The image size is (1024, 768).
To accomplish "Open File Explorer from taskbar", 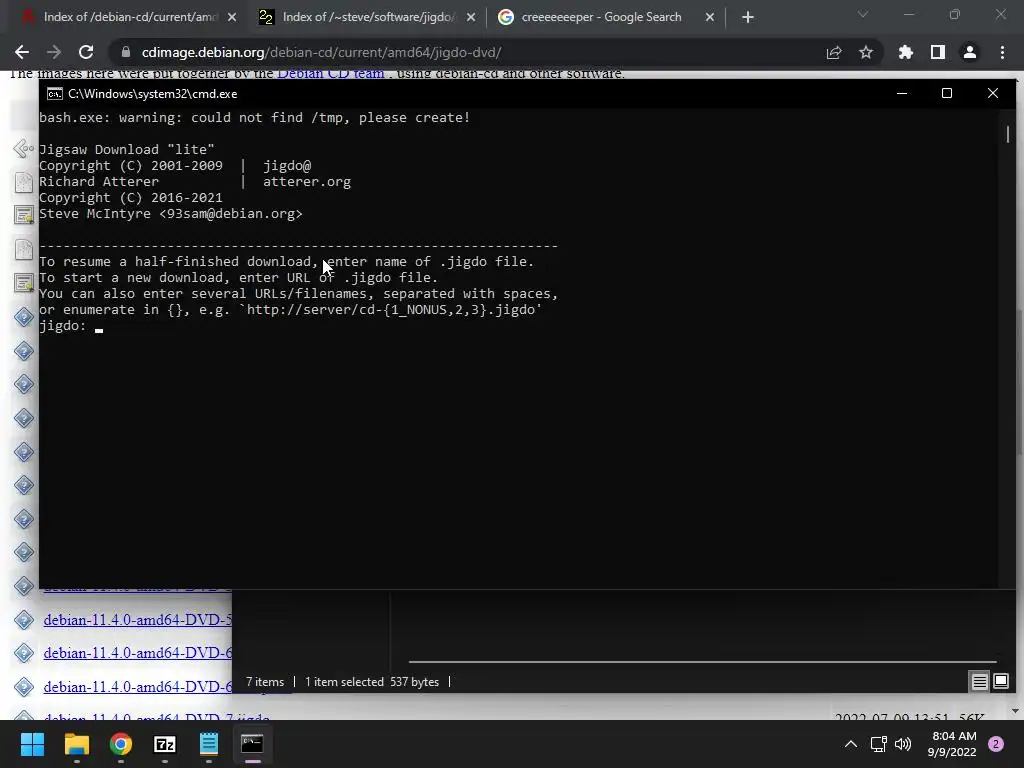I will (76, 744).
